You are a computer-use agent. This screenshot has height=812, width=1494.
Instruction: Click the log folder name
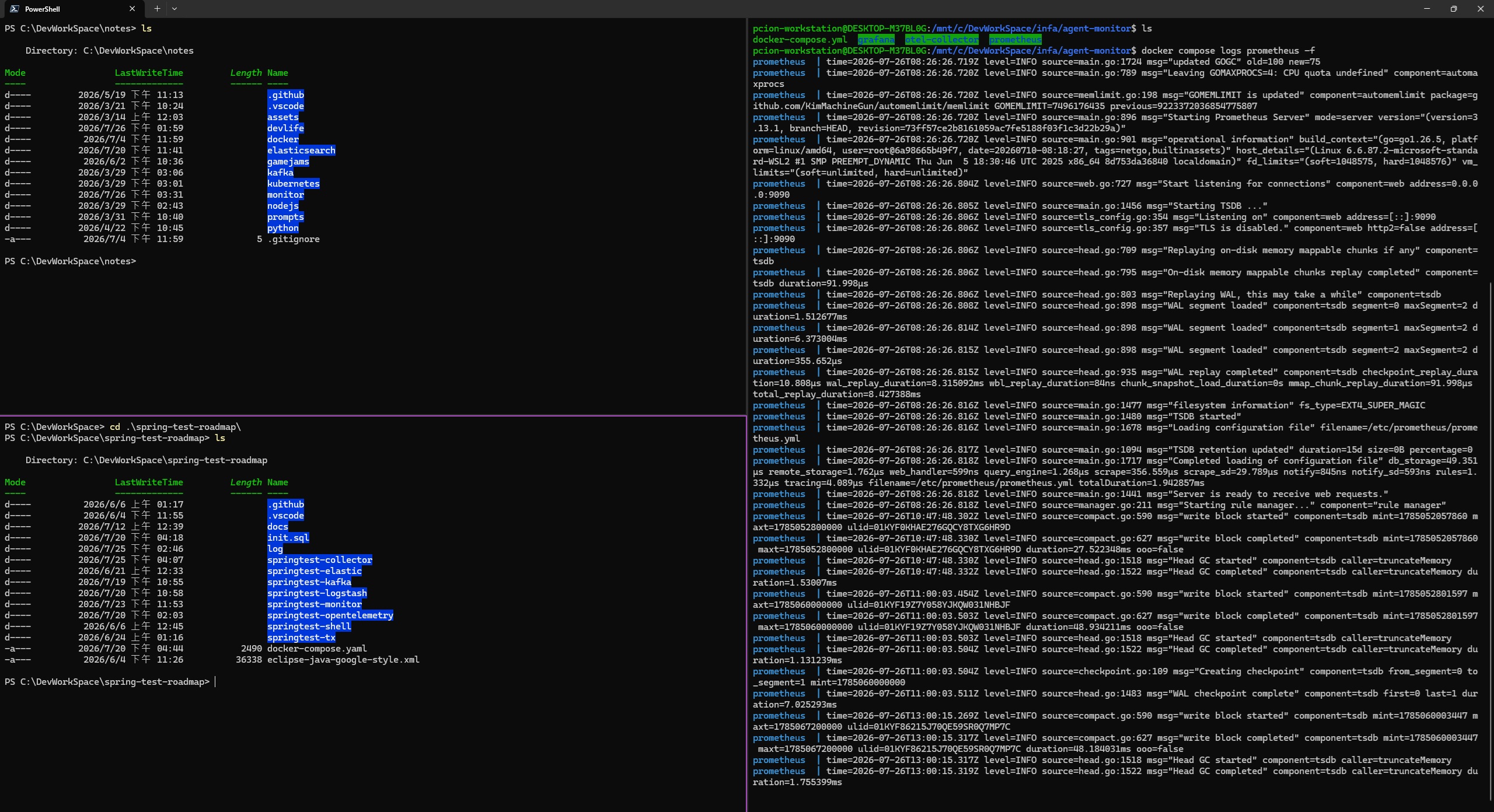(x=275, y=549)
